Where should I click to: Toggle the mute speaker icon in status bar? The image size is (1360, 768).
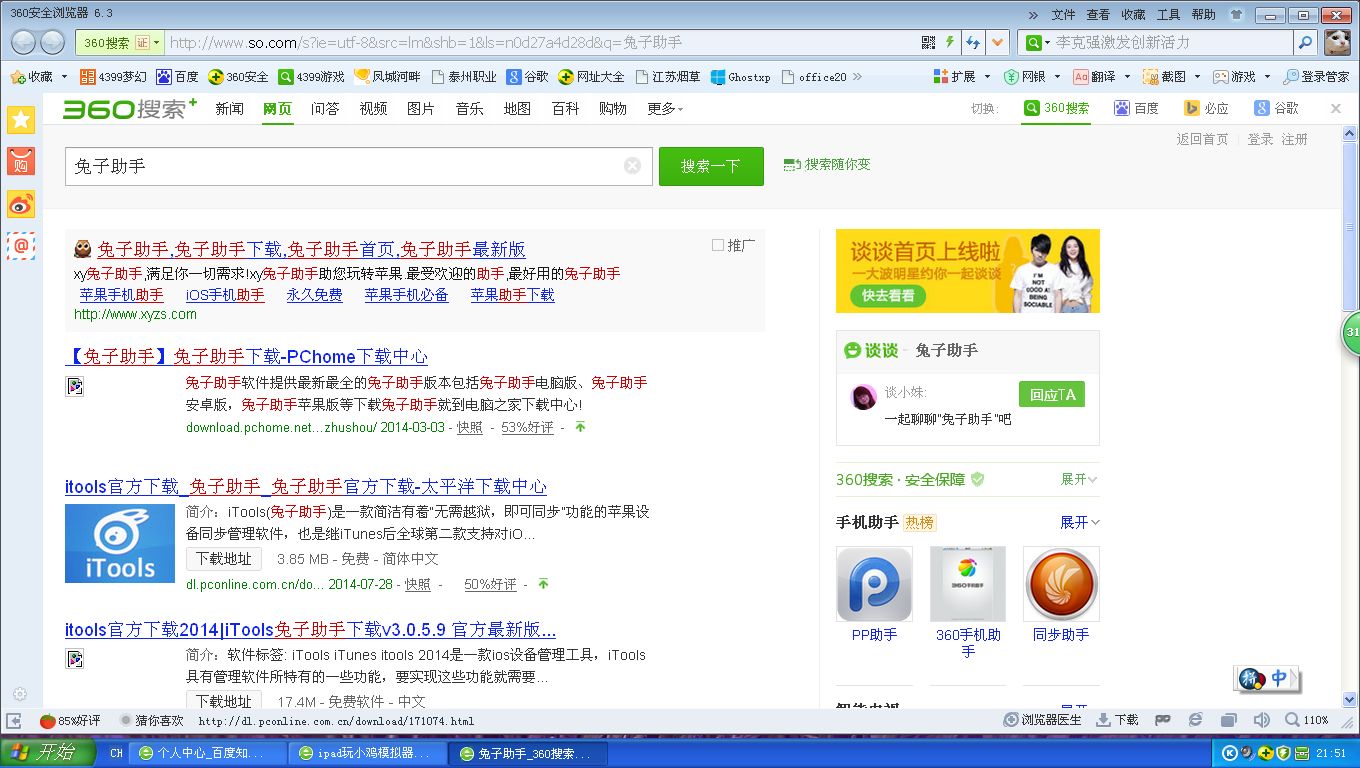tap(1262, 720)
